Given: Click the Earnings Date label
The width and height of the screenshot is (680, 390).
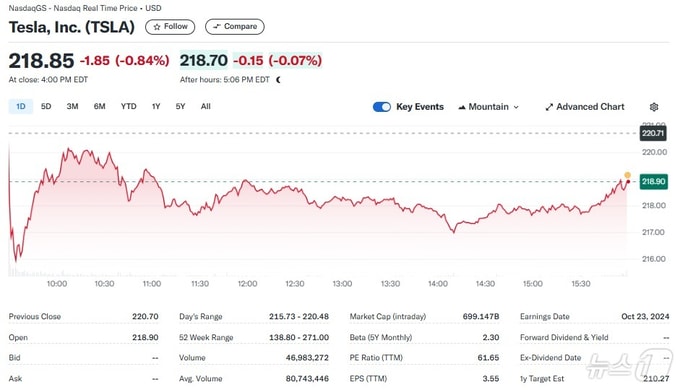Looking at the screenshot, I should click(x=545, y=317).
